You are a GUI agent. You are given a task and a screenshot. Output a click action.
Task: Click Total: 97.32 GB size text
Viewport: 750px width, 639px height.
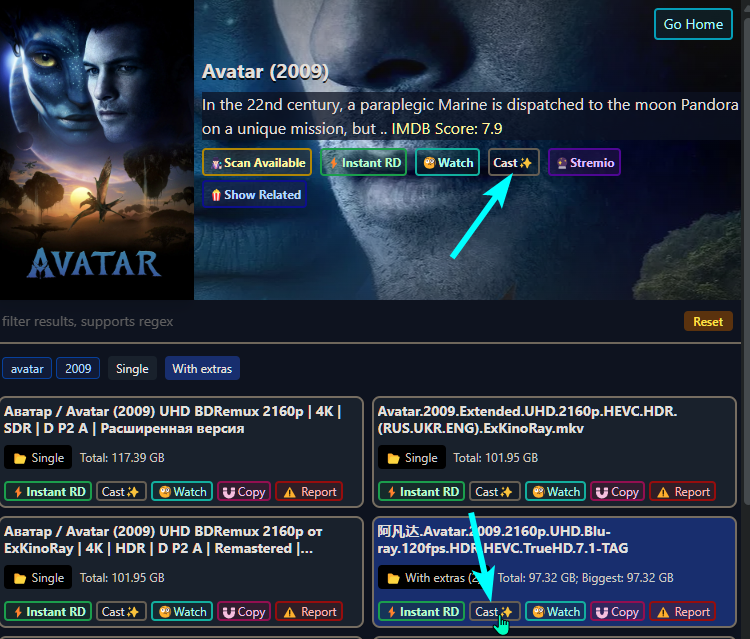click(540, 578)
